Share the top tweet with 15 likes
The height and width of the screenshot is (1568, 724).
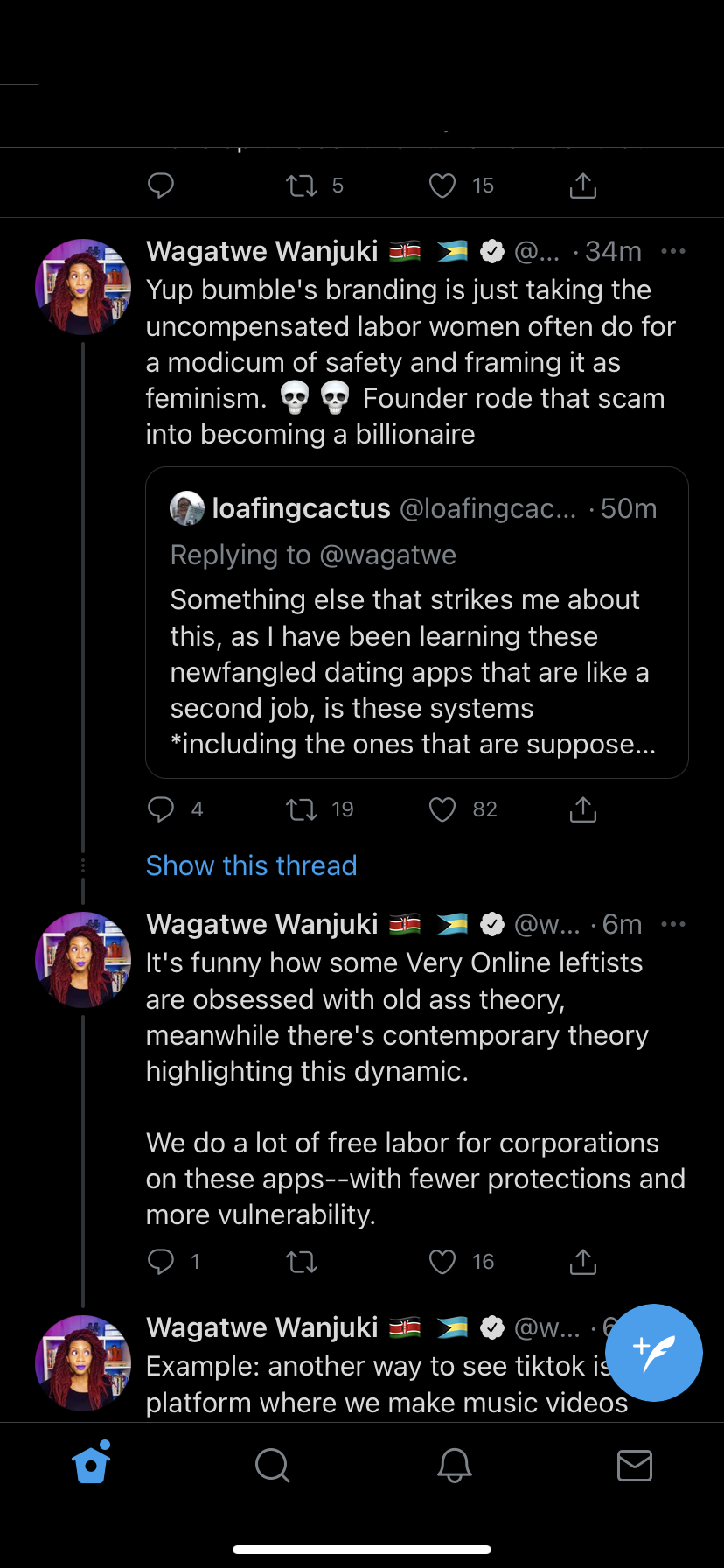[x=582, y=185]
